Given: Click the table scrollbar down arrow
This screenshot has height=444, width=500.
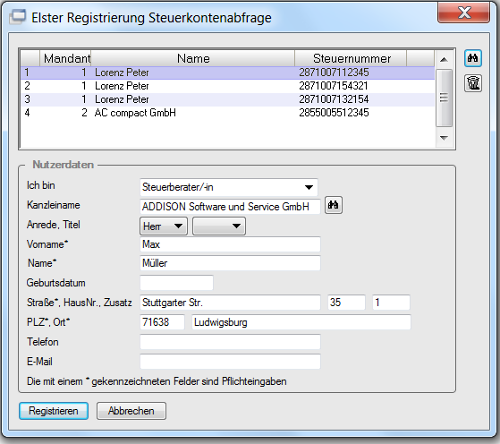Looking at the screenshot, I should tap(444, 137).
